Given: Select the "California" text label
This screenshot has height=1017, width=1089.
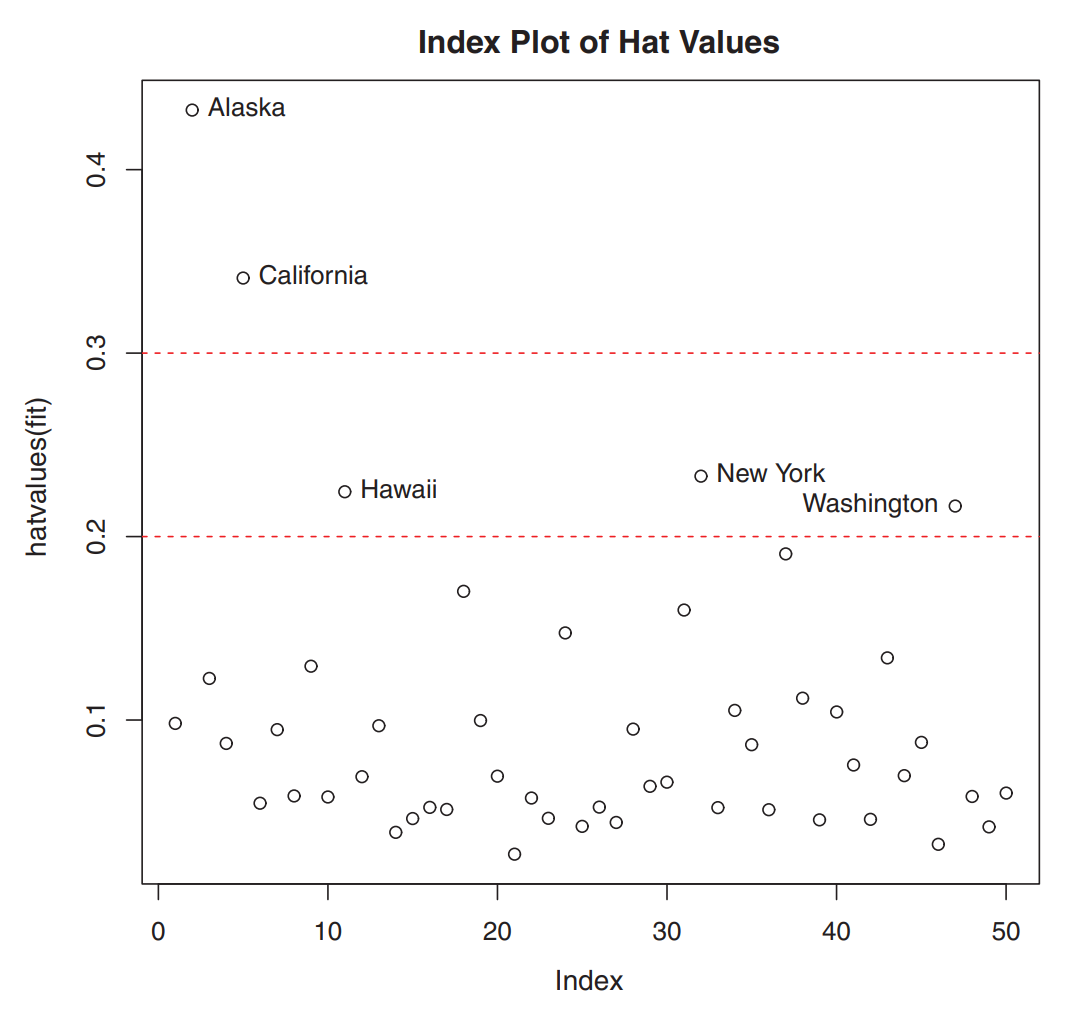Looking at the screenshot, I should coord(313,276).
